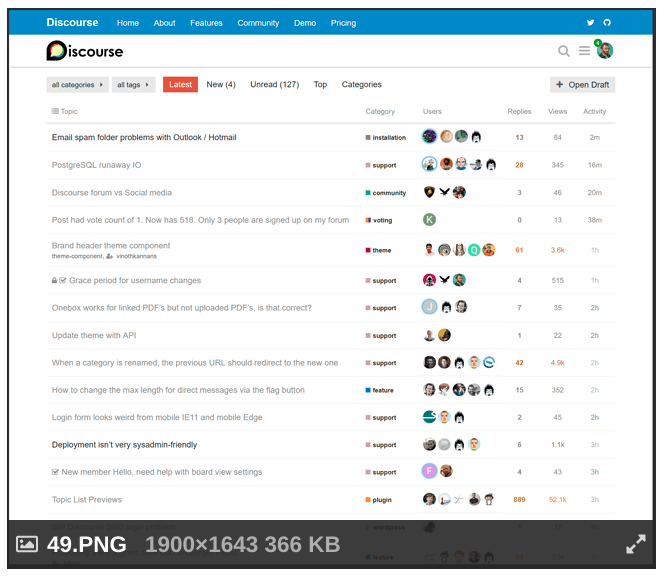Click the 889 replies count

coord(519,500)
